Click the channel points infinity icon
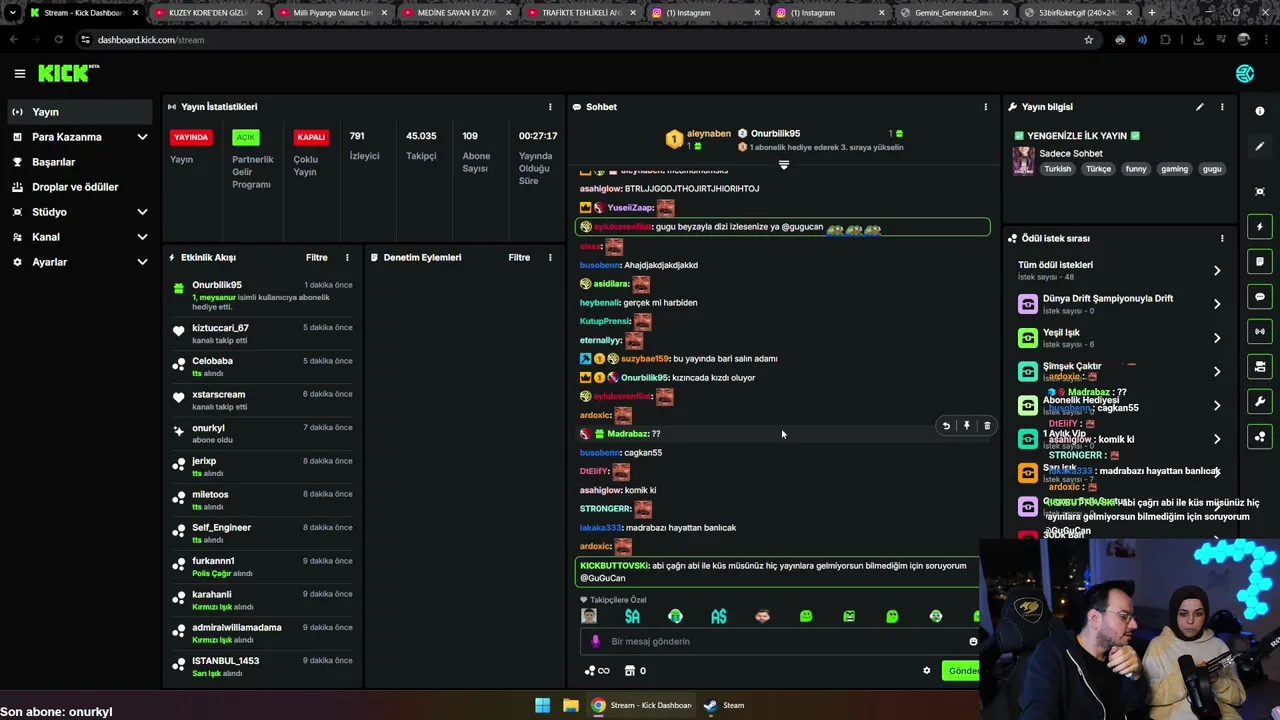 pos(596,671)
